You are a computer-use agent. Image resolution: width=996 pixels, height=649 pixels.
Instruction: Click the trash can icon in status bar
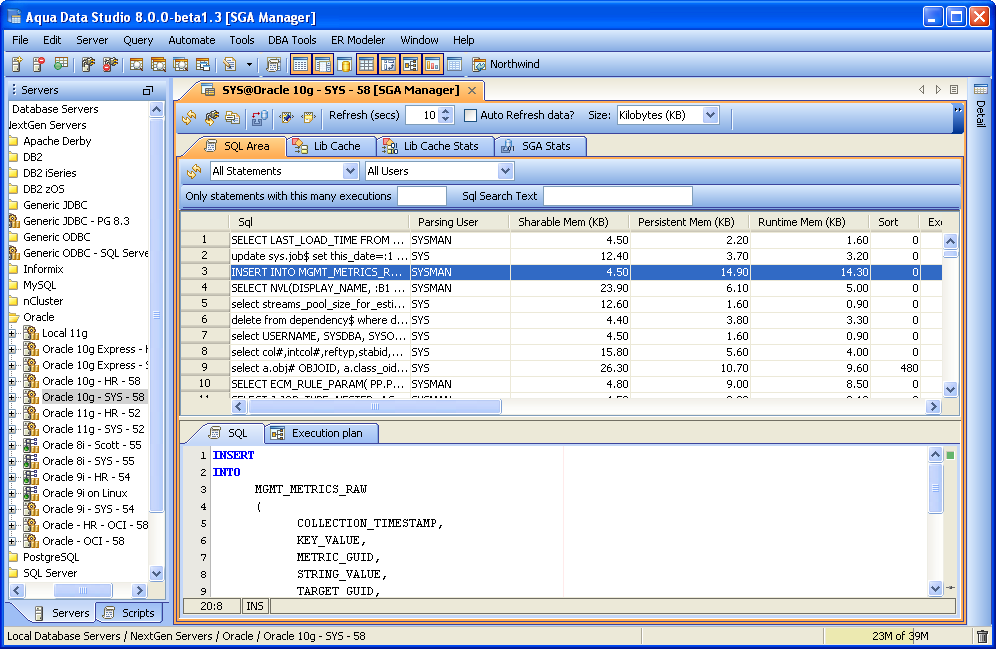pyautogui.click(x=981, y=636)
